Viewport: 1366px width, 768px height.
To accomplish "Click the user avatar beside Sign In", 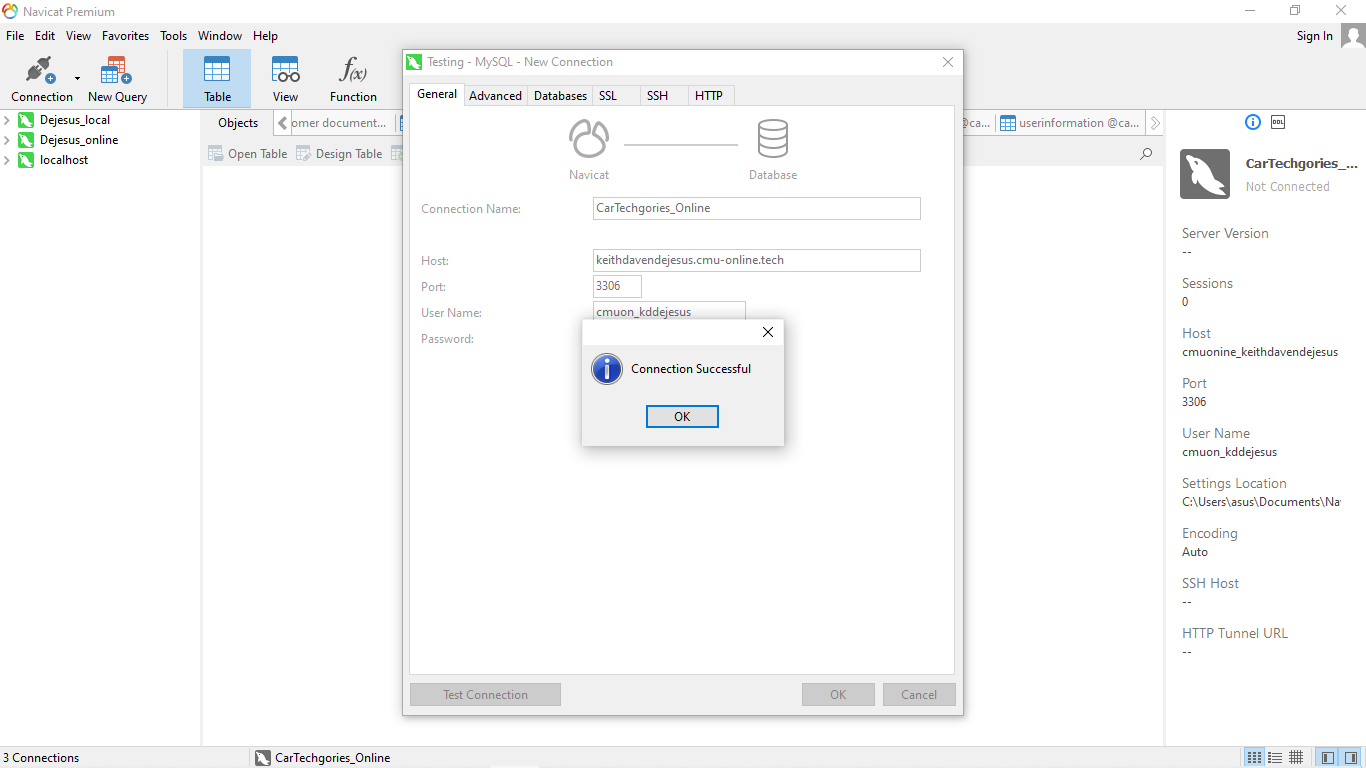I will click(x=1352, y=36).
